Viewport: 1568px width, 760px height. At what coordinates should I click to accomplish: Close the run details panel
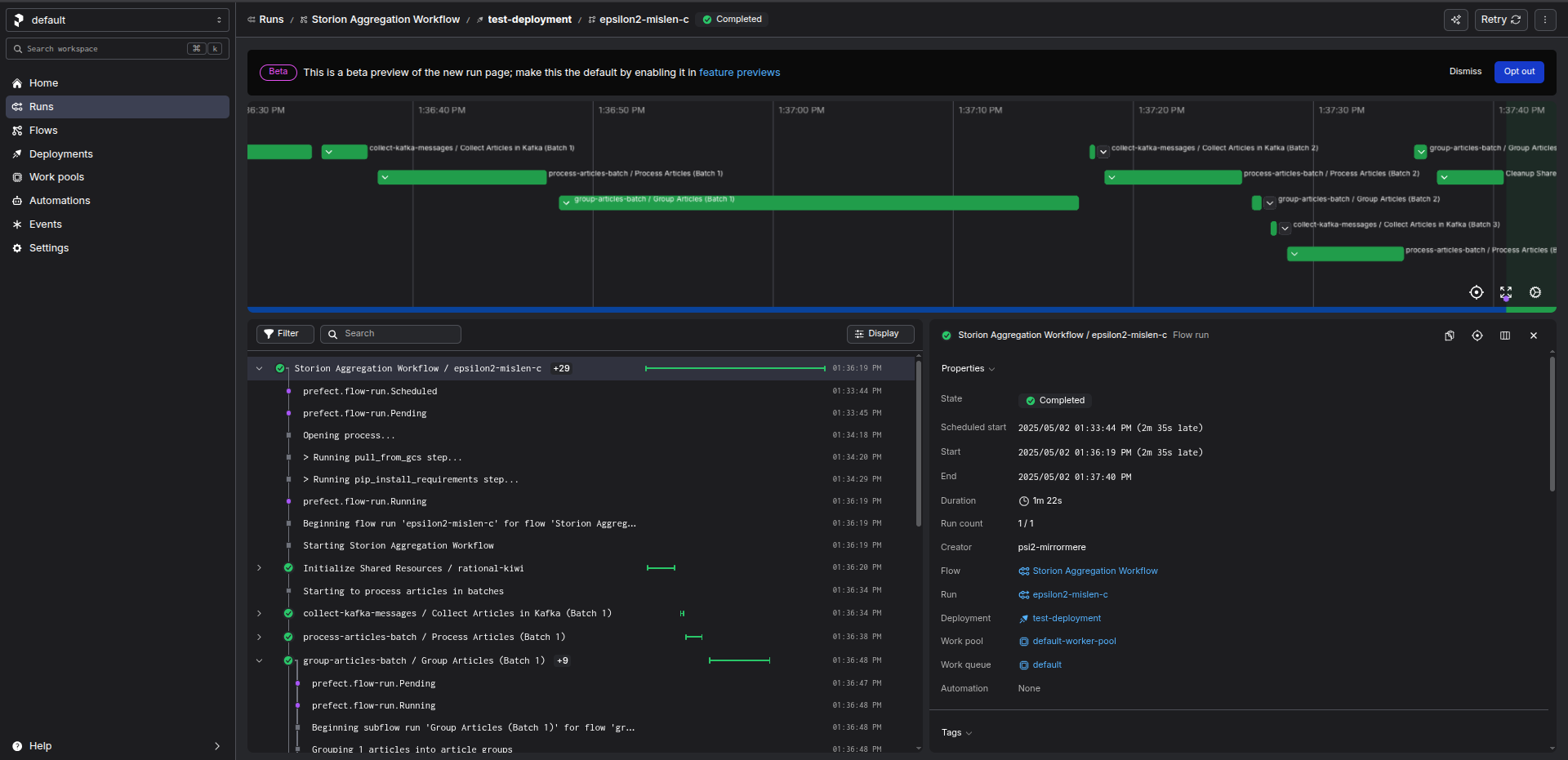(x=1534, y=336)
